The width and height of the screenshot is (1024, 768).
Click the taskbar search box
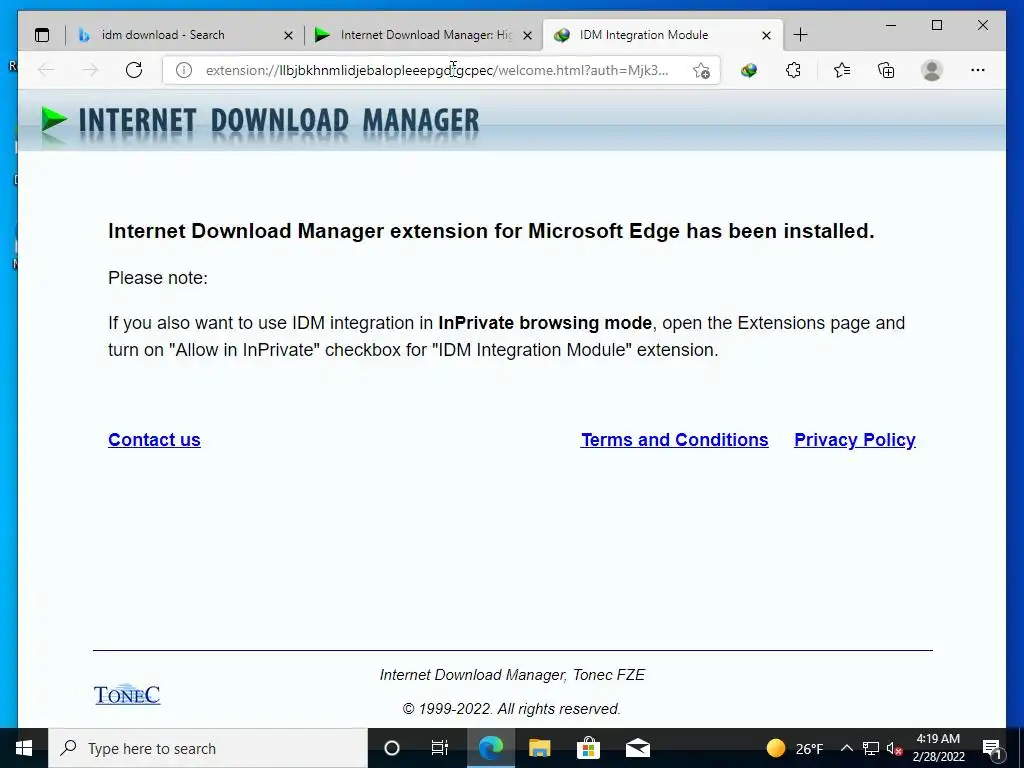208,748
